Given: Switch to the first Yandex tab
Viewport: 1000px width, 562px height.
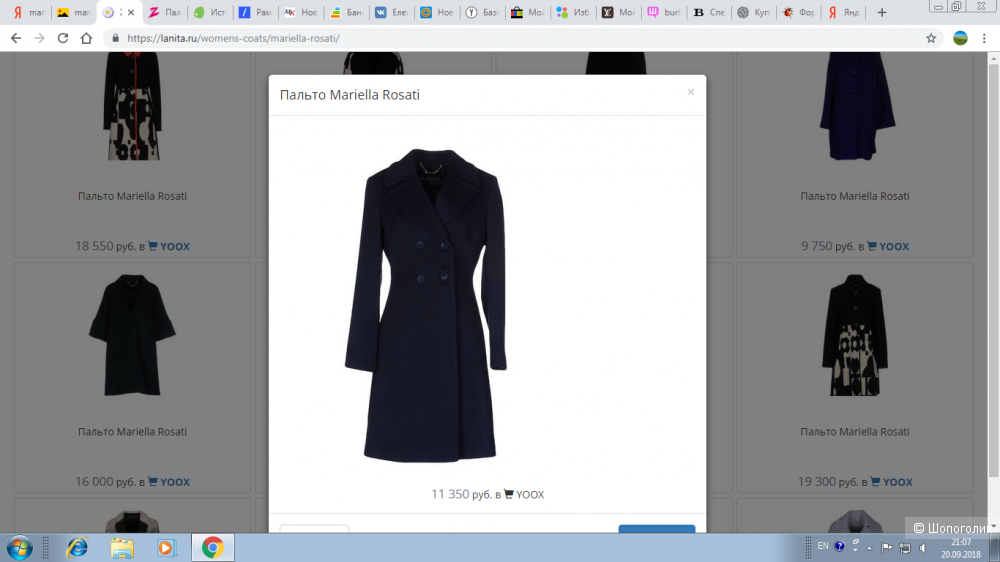Looking at the screenshot, I should 28,12.
